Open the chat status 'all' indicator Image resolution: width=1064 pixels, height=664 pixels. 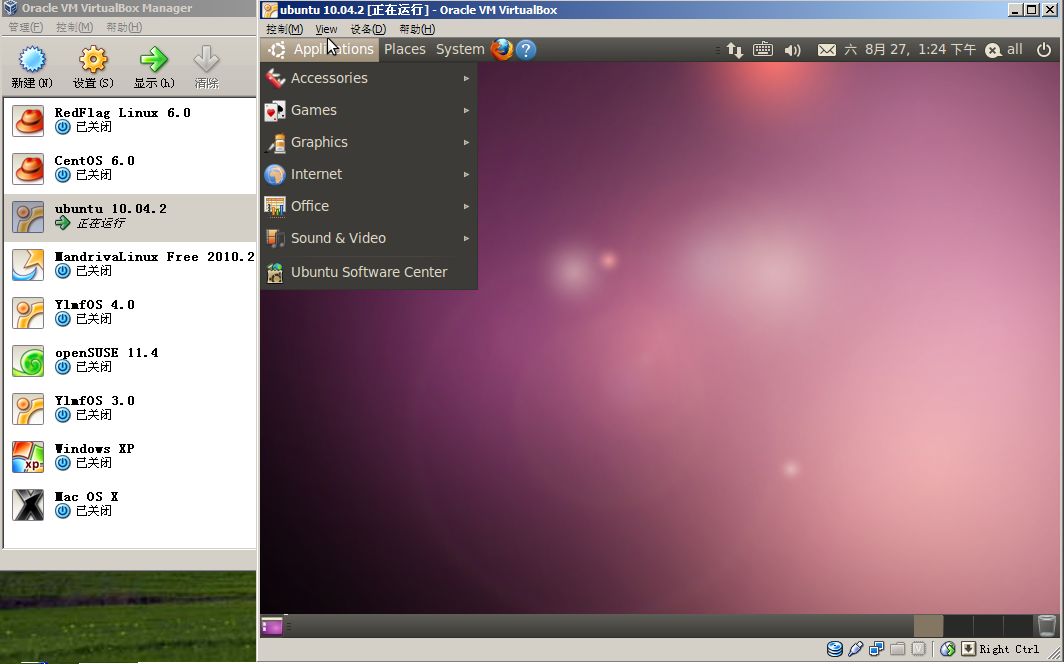coord(1004,50)
